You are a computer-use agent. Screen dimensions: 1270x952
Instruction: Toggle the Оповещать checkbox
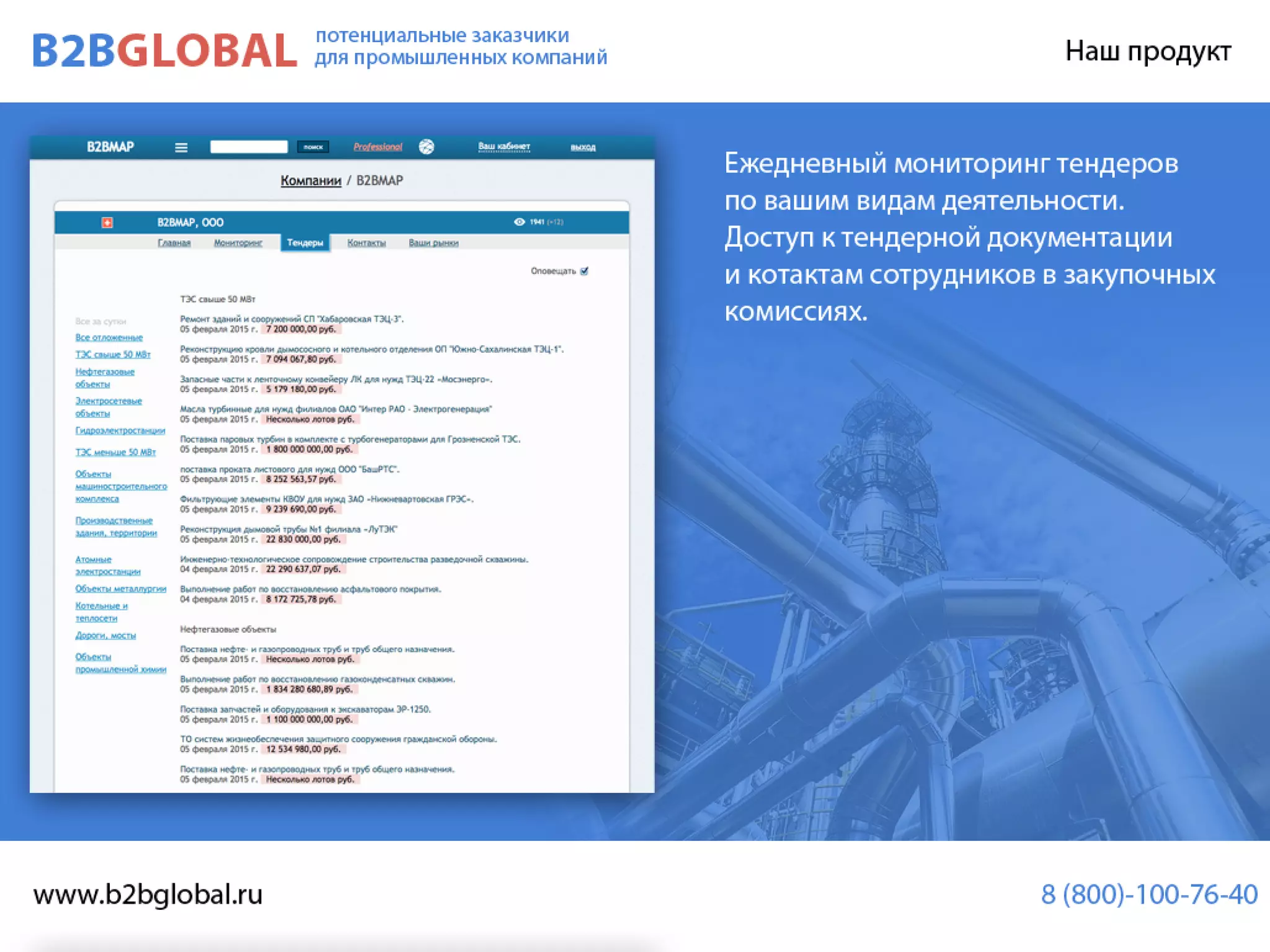(584, 271)
